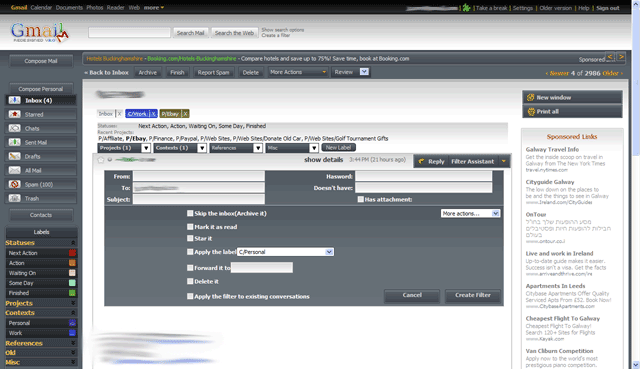Image resolution: width=640 pixels, height=369 pixels.
Task: Click the Print all icon
Action: pyautogui.click(x=531, y=111)
